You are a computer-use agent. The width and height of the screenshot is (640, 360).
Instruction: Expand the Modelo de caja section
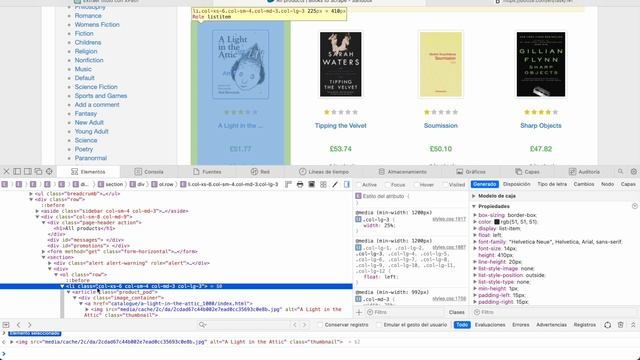(x=474, y=196)
